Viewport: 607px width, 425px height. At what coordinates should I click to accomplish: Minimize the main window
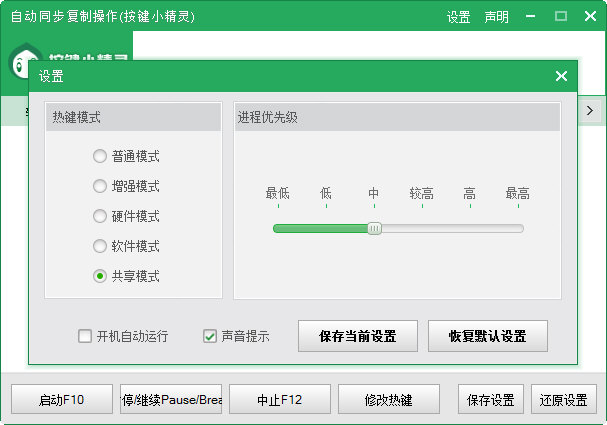pyautogui.click(x=531, y=16)
